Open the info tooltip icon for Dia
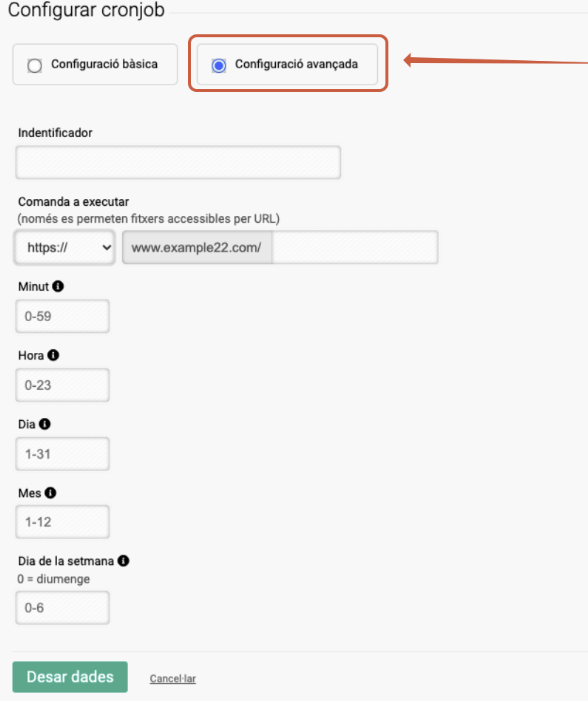 (x=45, y=424)
